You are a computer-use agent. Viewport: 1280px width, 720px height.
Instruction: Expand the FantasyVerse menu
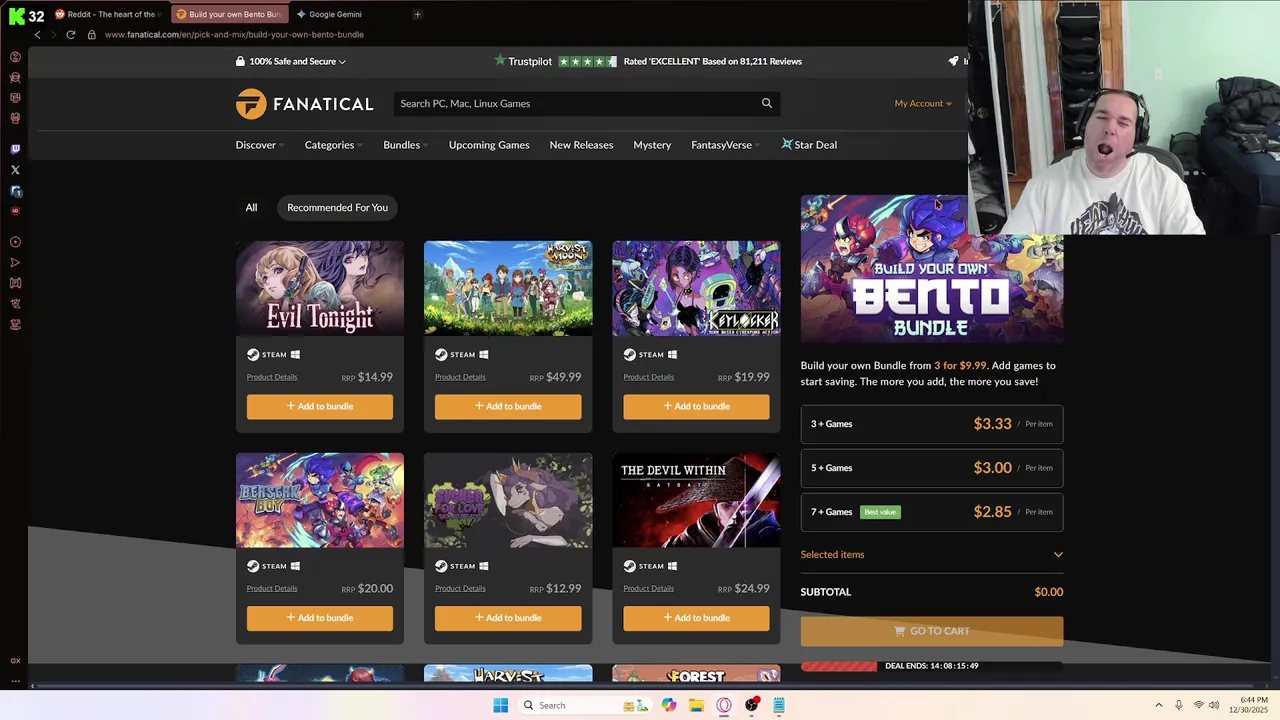726,145
